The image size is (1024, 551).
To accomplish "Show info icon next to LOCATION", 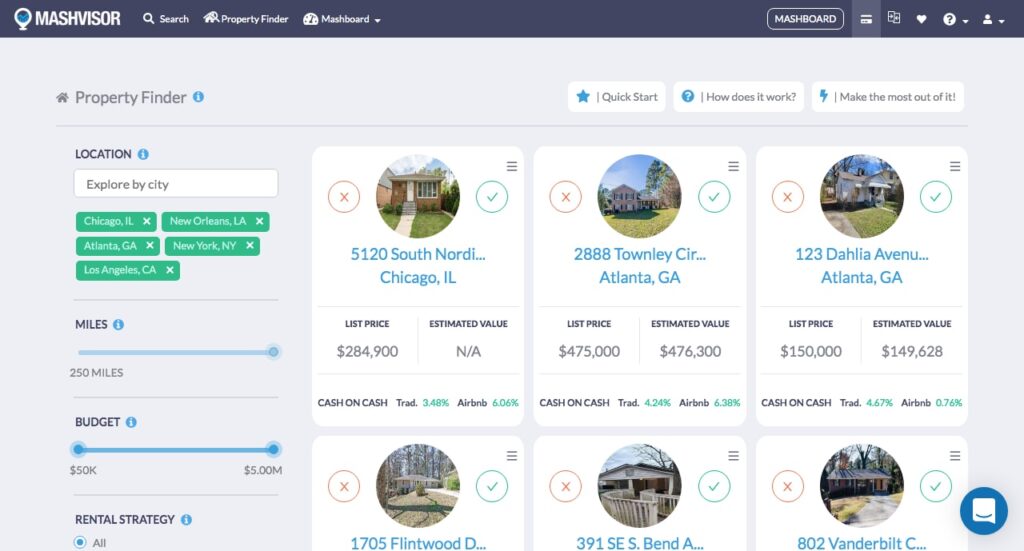I will pos(143,154).
